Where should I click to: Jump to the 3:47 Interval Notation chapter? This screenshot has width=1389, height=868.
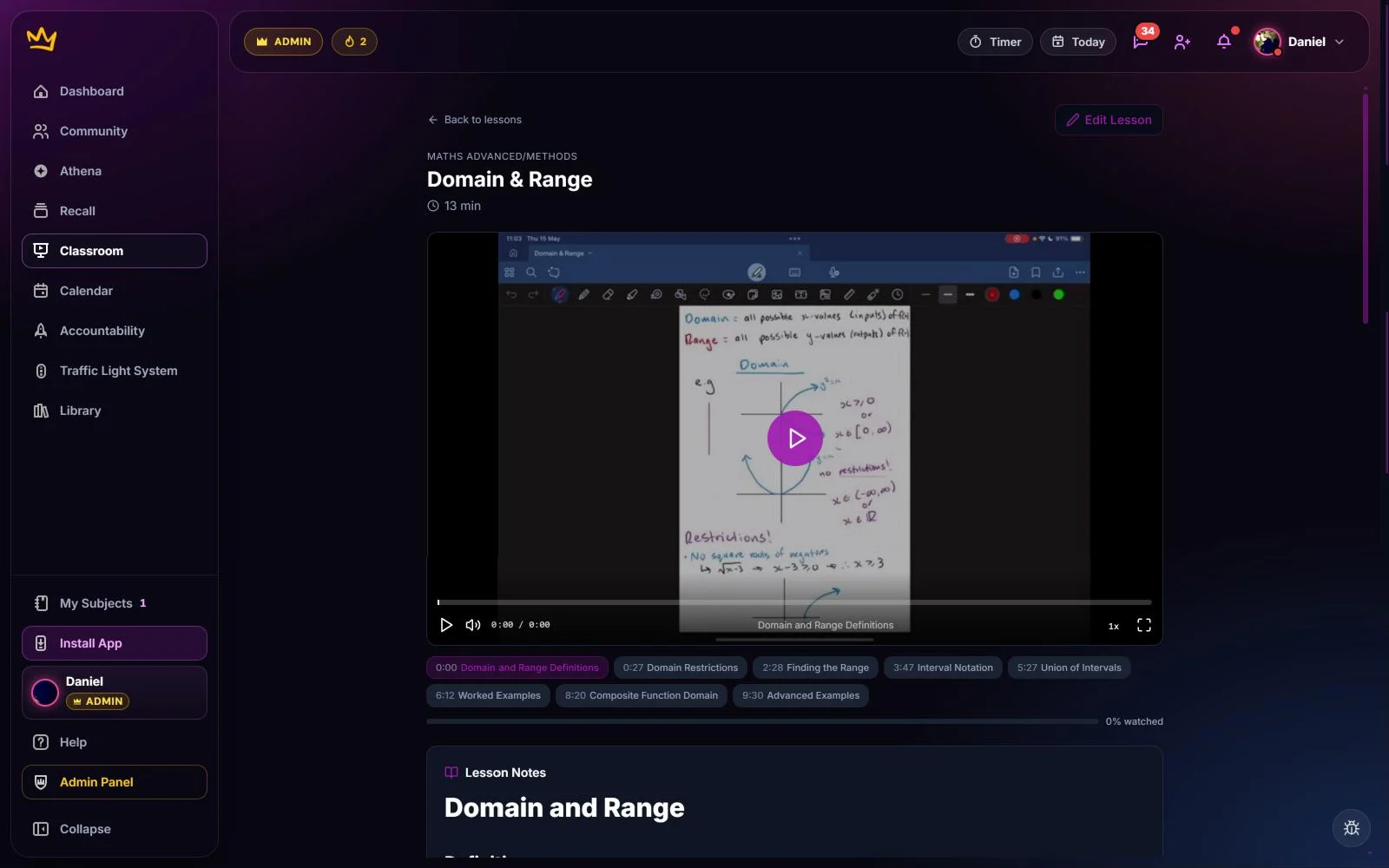pos(943,667)
